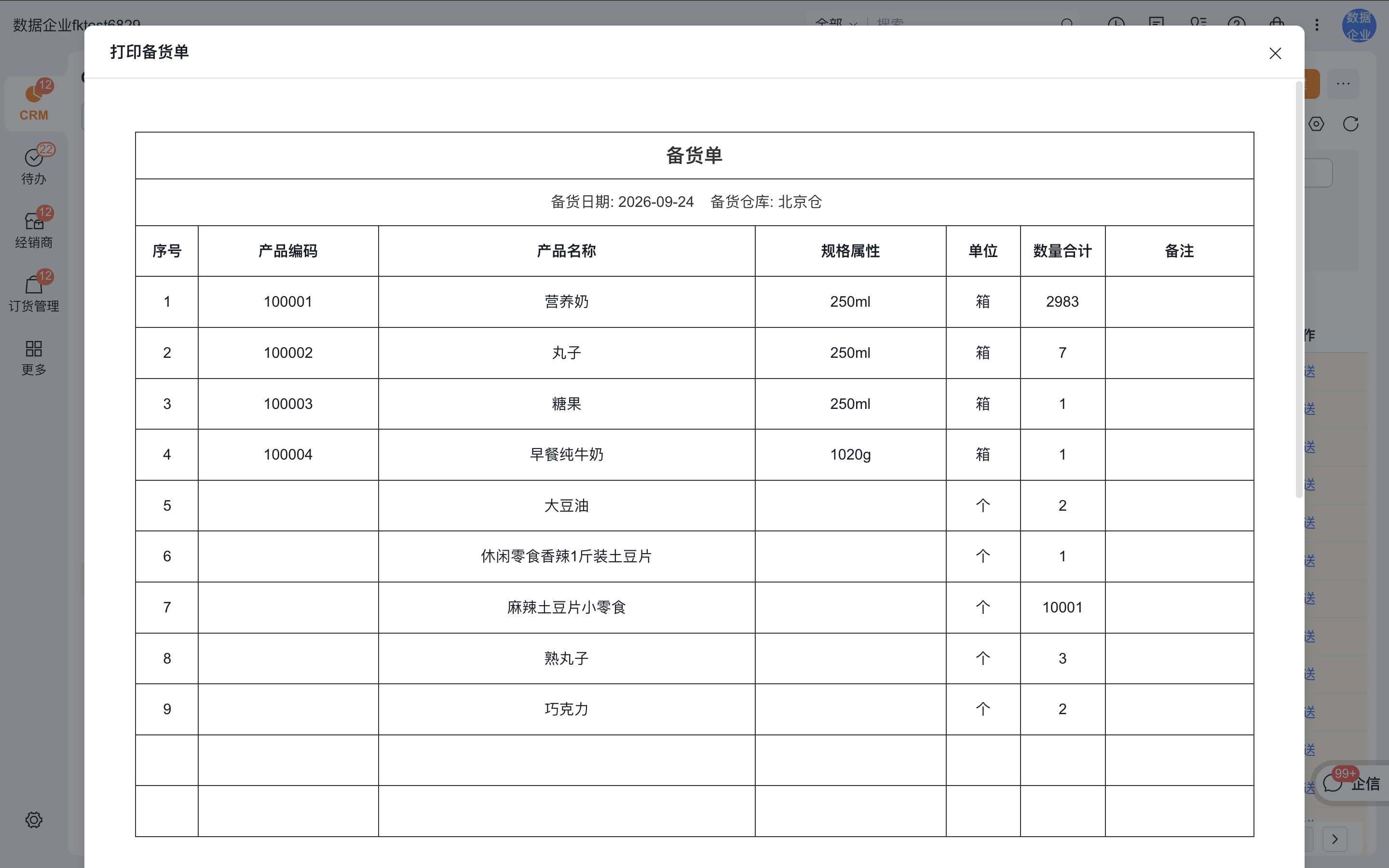
Task: Click the product name 熟丸子
Action: 566,658
